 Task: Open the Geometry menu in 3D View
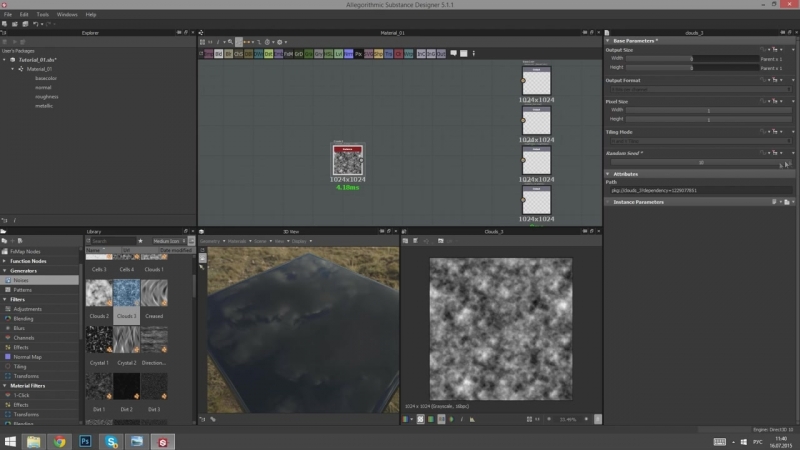(212, 241)
